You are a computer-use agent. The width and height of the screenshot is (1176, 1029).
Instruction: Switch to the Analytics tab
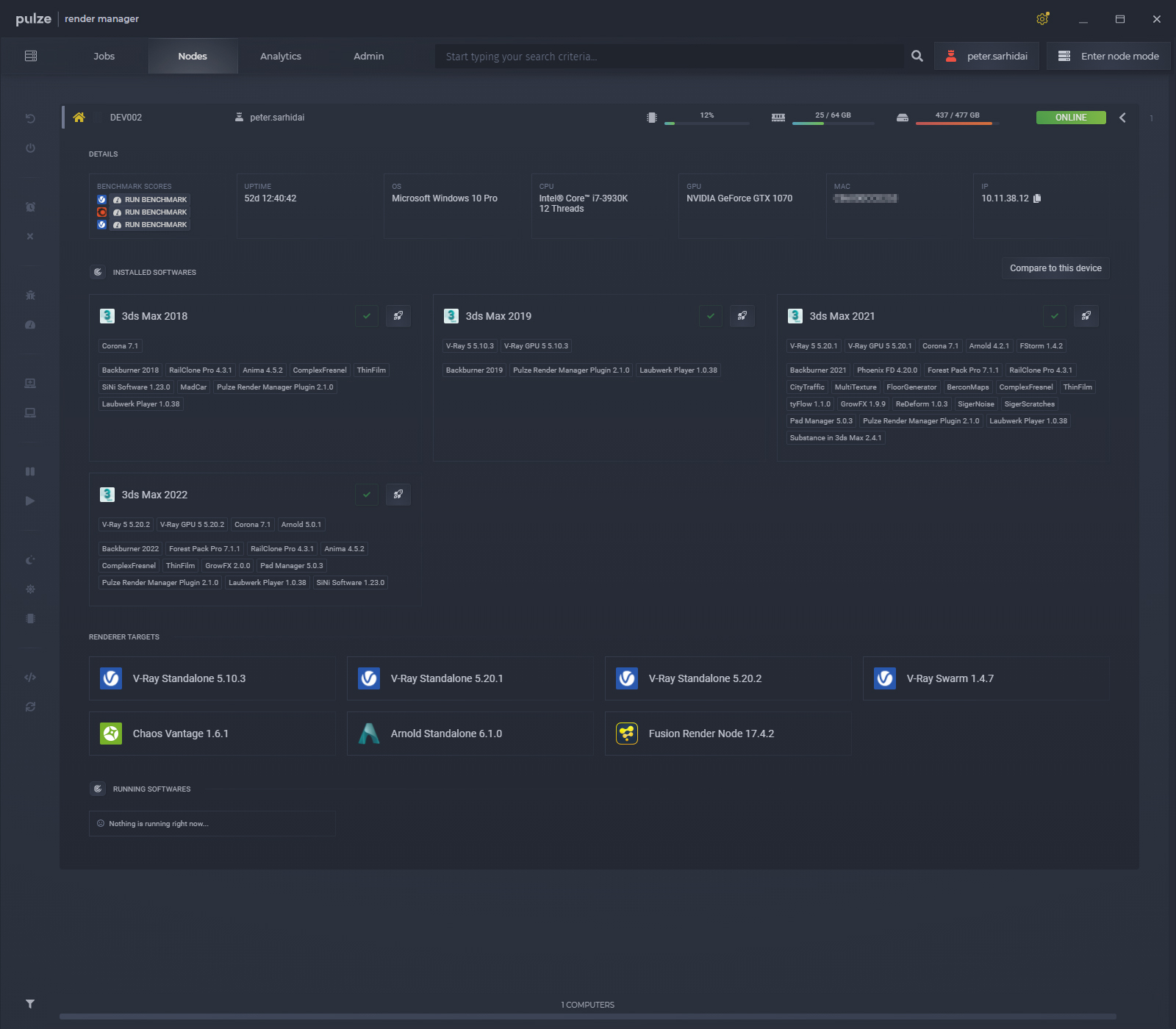[x=281, y=56]
